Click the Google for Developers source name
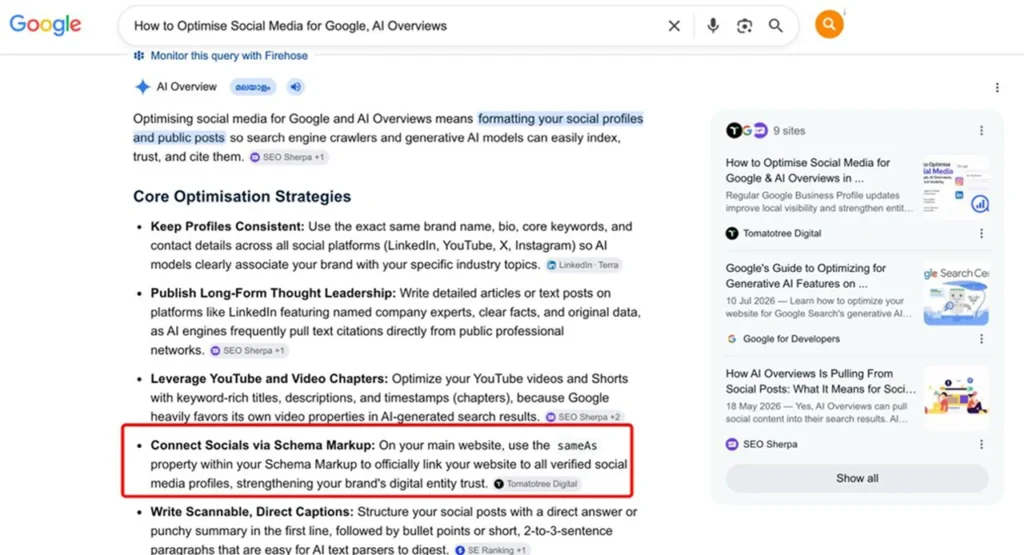The image size is (1024, 555). click(792, 339)
